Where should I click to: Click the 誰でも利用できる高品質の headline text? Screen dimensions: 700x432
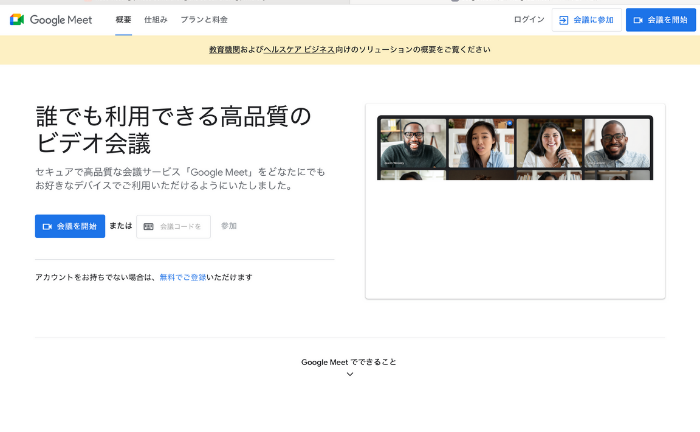[173, 116]
